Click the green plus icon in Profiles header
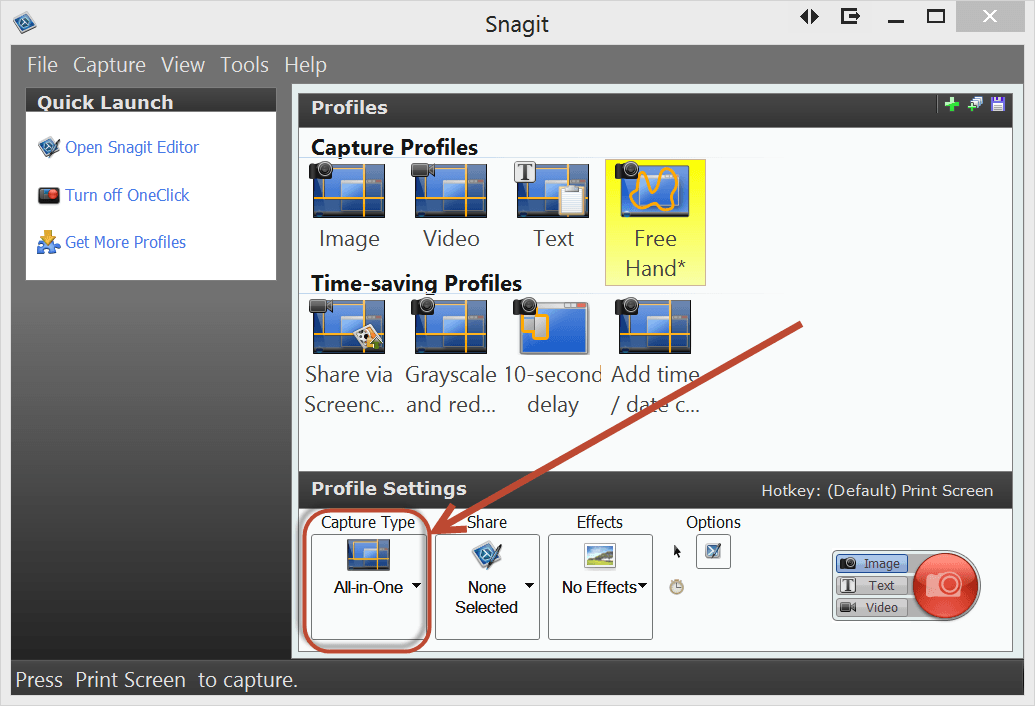Viewport: 1035px width, 706px height. pos(952,104)
